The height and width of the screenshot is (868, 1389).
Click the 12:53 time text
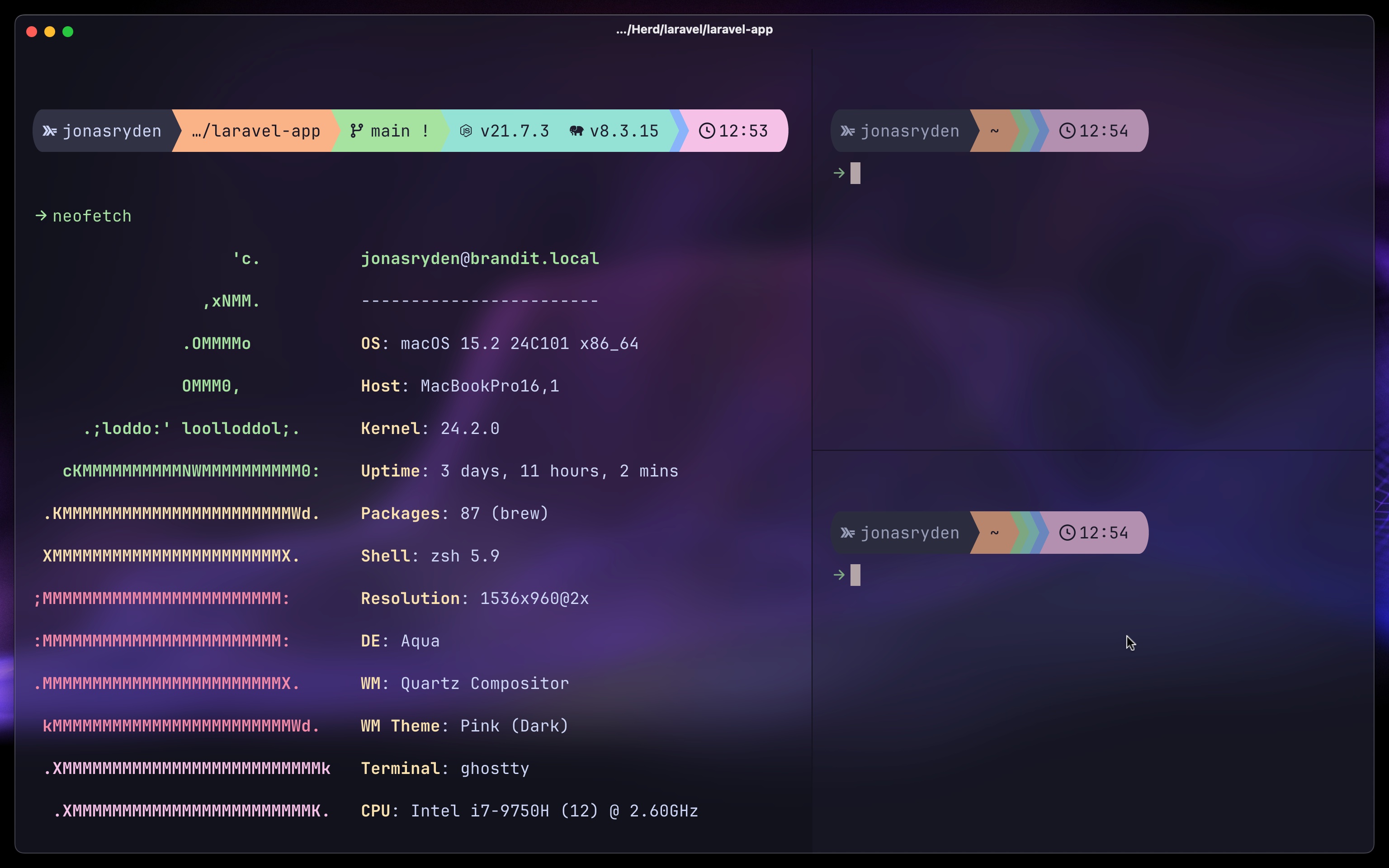click(743, 131)
